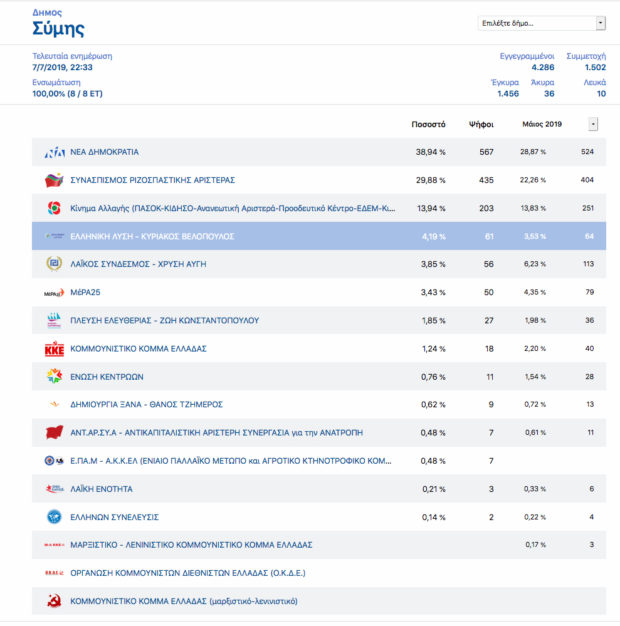The width and height of the screenshot is (620, 626).
Task: Click Νέα Δημοκρατία vote count 567
Action: click(x=487, y=152)
